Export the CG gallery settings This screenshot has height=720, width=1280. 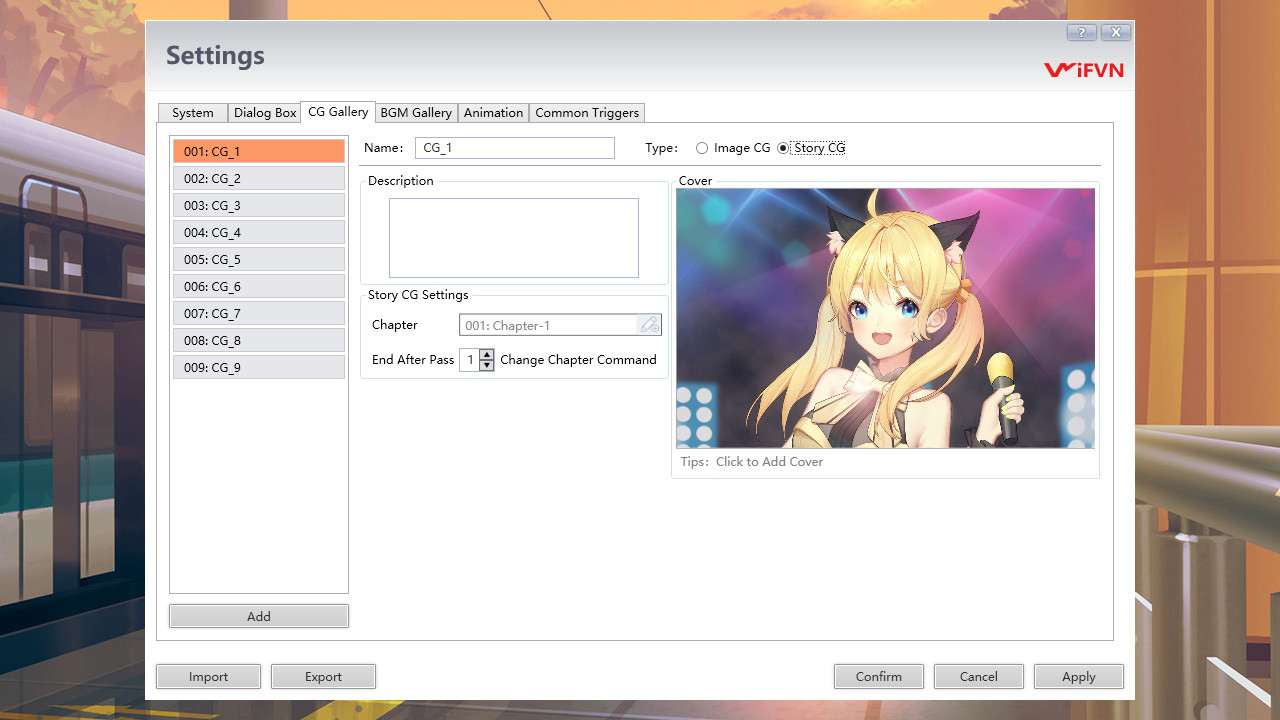tap(323, 676)
